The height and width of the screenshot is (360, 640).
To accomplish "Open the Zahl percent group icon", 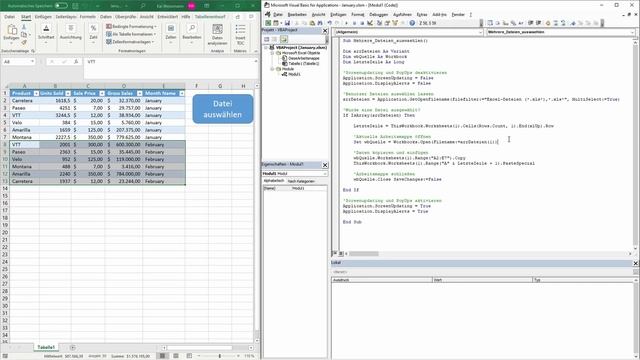I will (x=93, y=29).
